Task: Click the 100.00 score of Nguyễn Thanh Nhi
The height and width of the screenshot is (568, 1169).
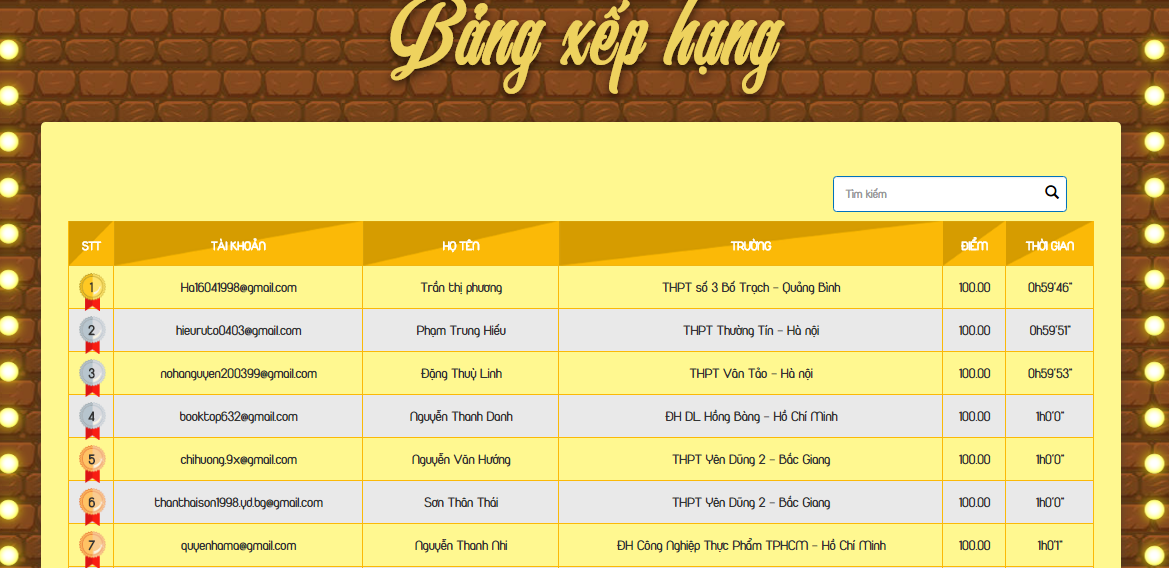Action: coord(974,546)
